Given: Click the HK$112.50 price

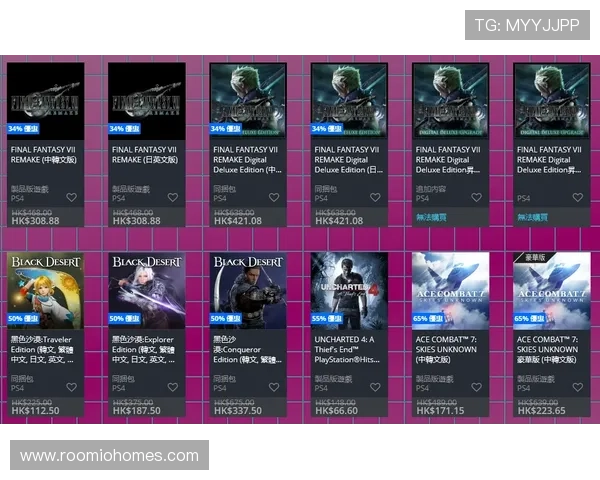Looking at the screenshot, I should [35, 410].
